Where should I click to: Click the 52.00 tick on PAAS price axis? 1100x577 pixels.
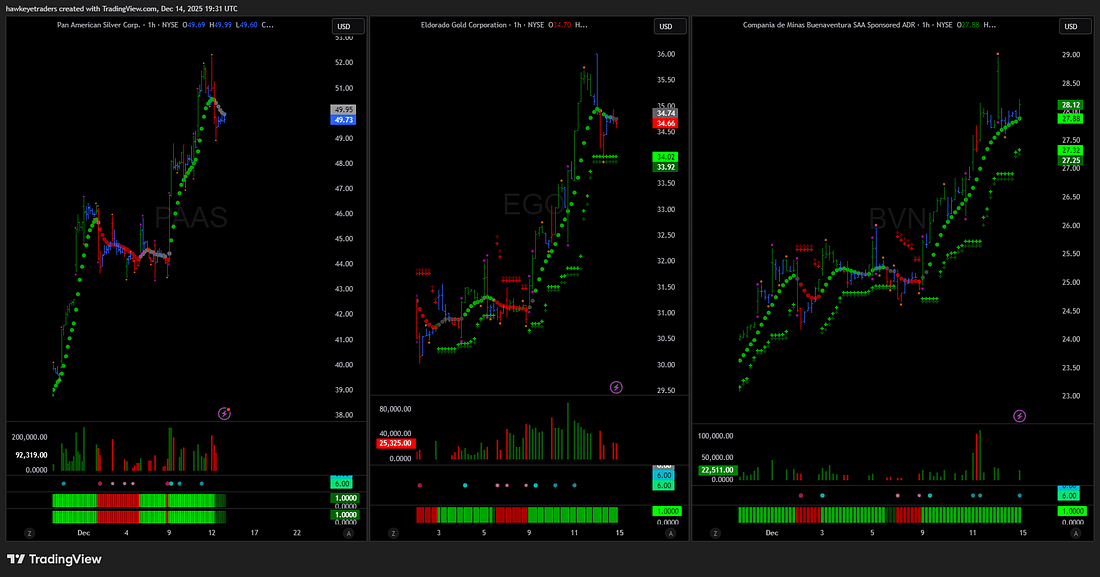[x=344, y=62]
